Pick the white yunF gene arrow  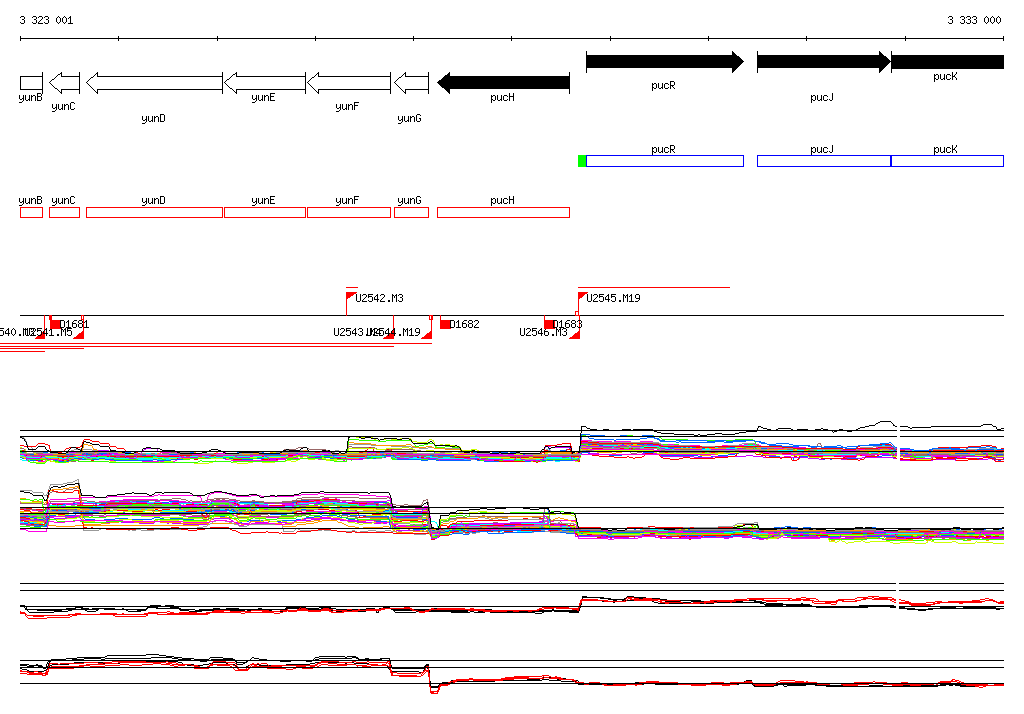click(x=349, y=83)
